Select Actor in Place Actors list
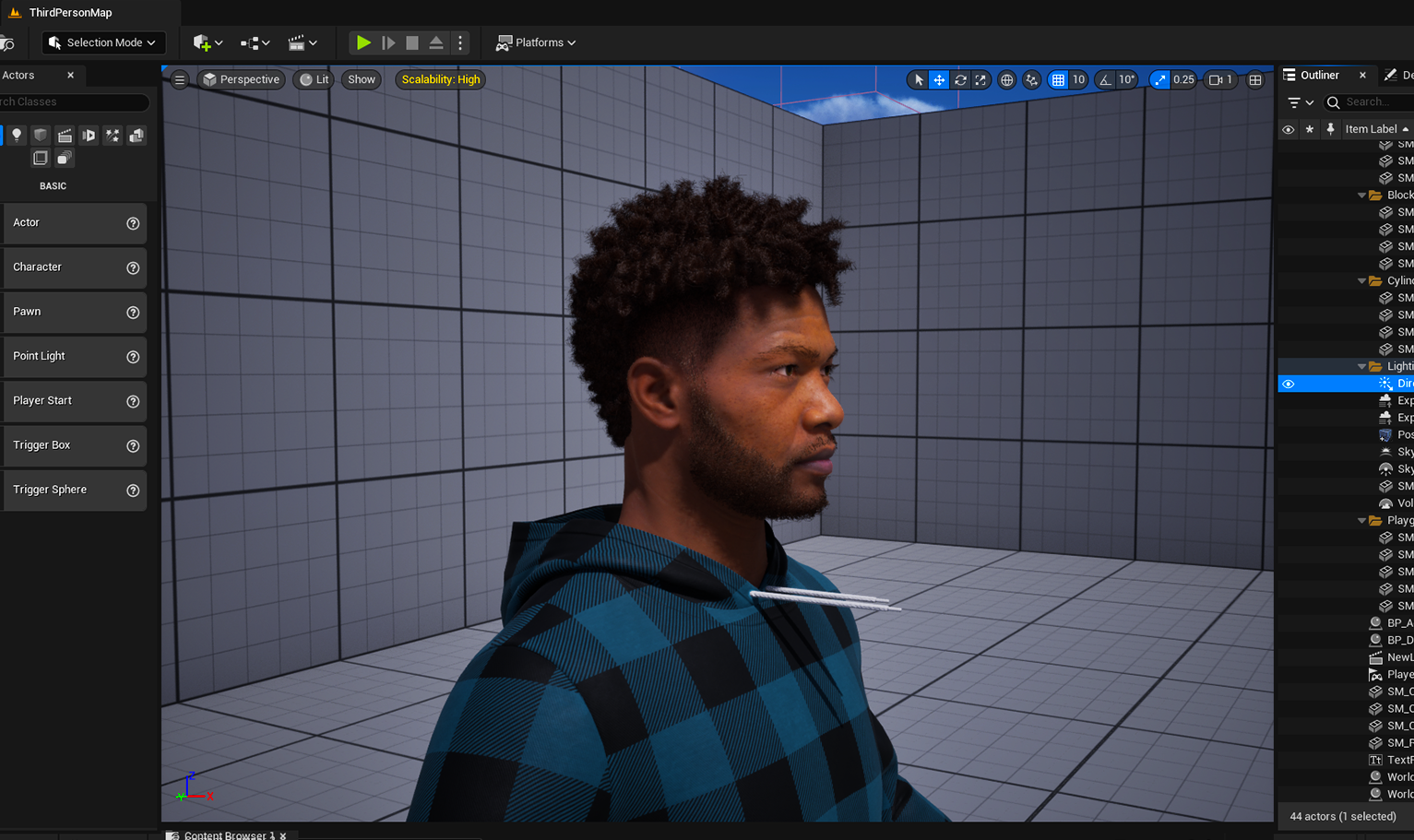This screenshot has height=840, width=1414. pos(73,223)
